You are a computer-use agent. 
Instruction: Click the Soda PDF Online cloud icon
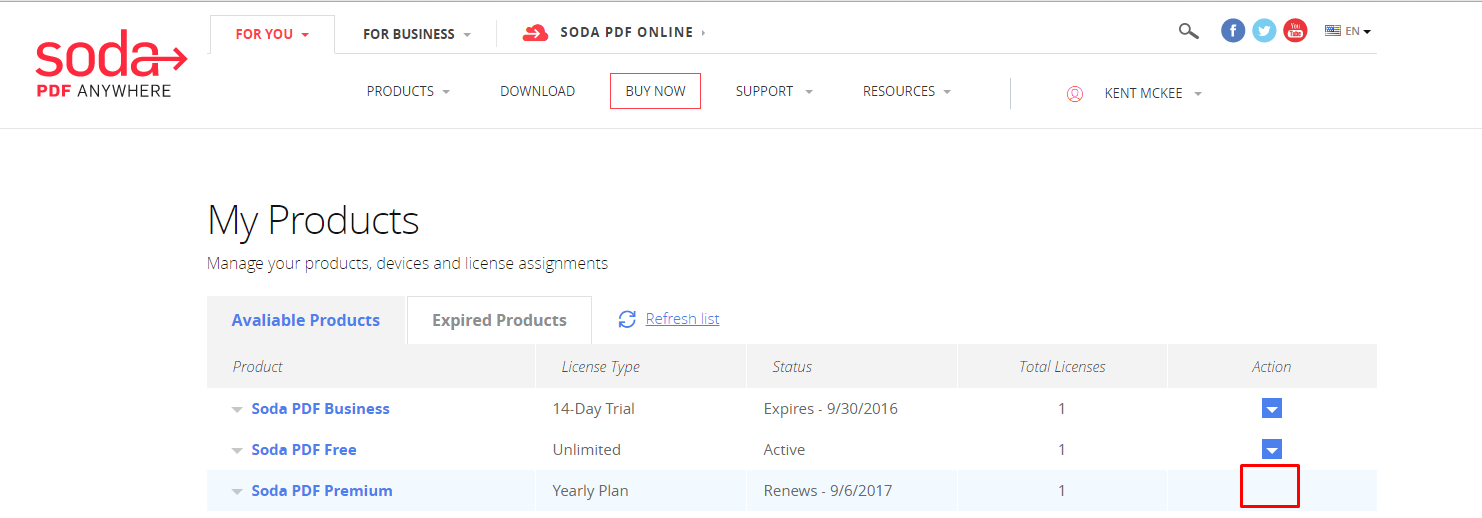click(x=535, y=33)
